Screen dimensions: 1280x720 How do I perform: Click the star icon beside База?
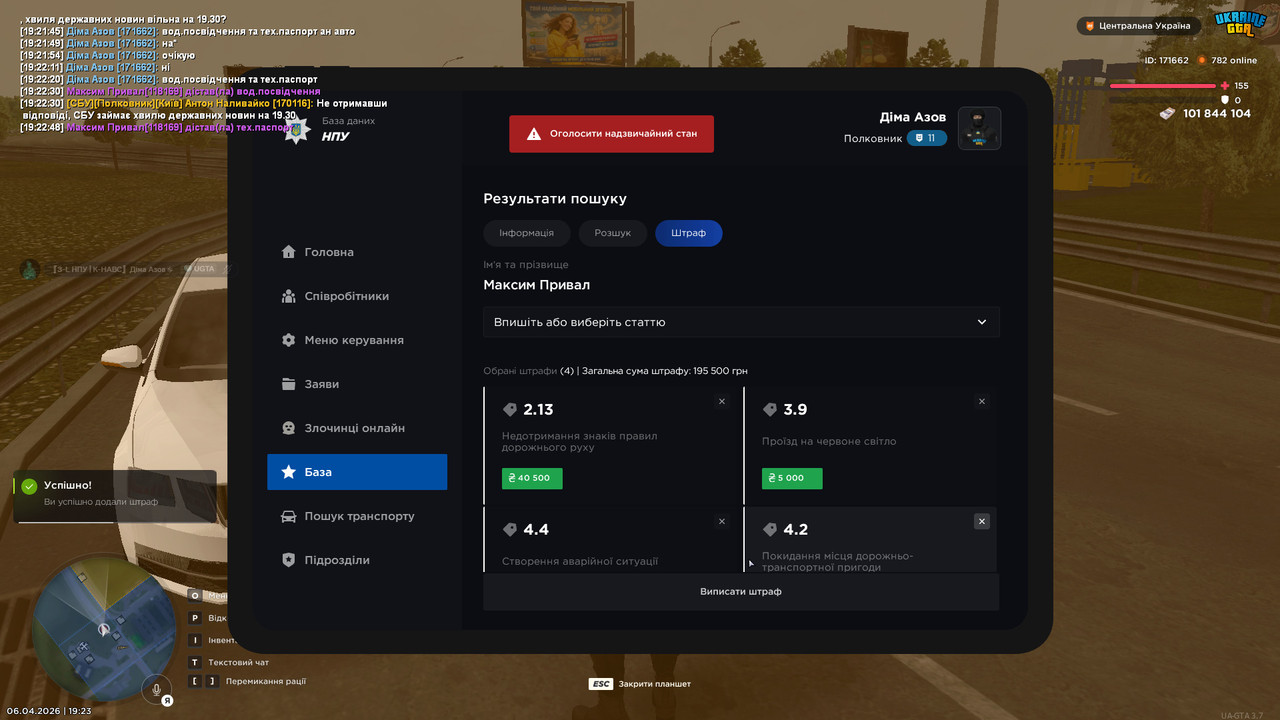point(288,472)
